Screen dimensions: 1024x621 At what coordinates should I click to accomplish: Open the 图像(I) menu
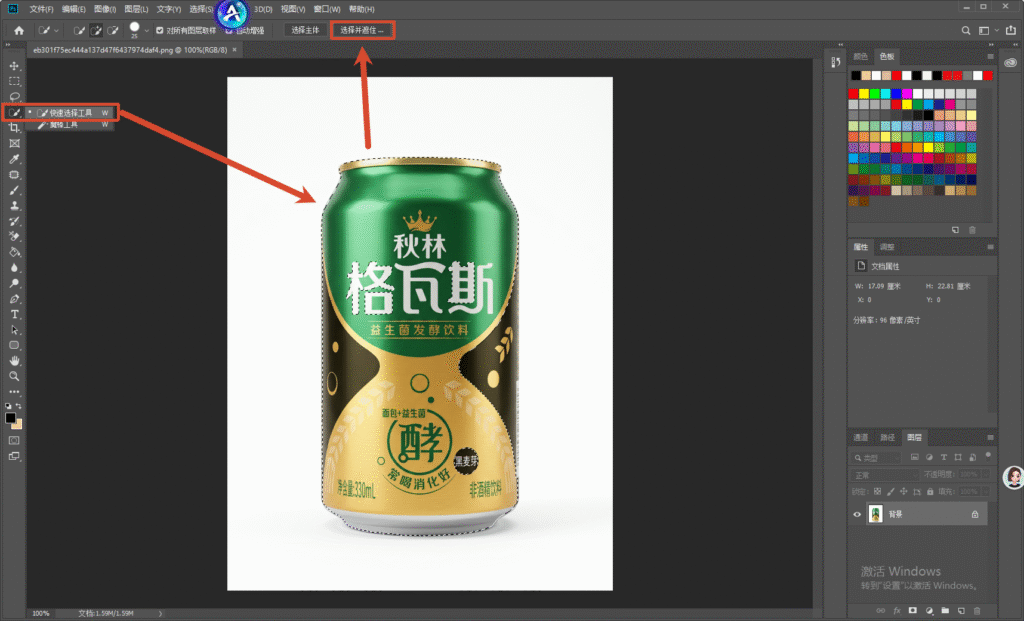[x=104, y=9]
